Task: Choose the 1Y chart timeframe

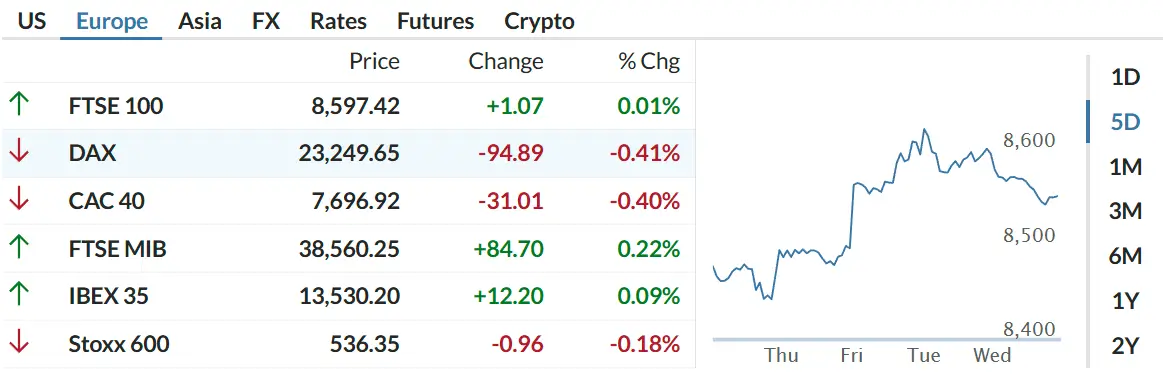Action: click(1125, 302)
